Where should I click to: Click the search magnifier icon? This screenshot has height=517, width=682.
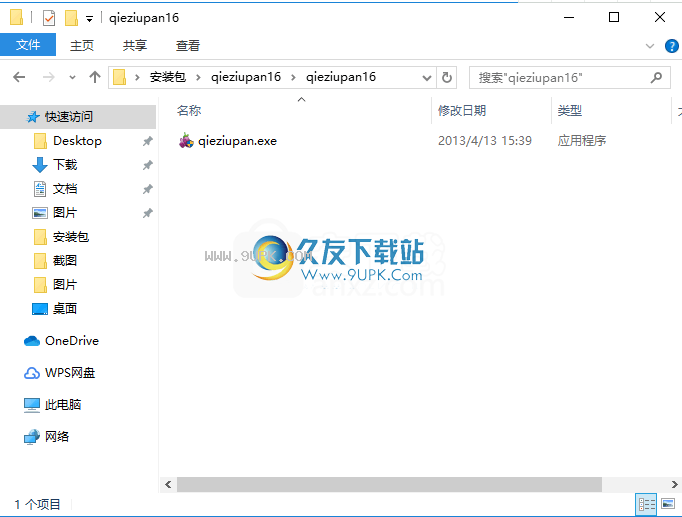point(656,78)
